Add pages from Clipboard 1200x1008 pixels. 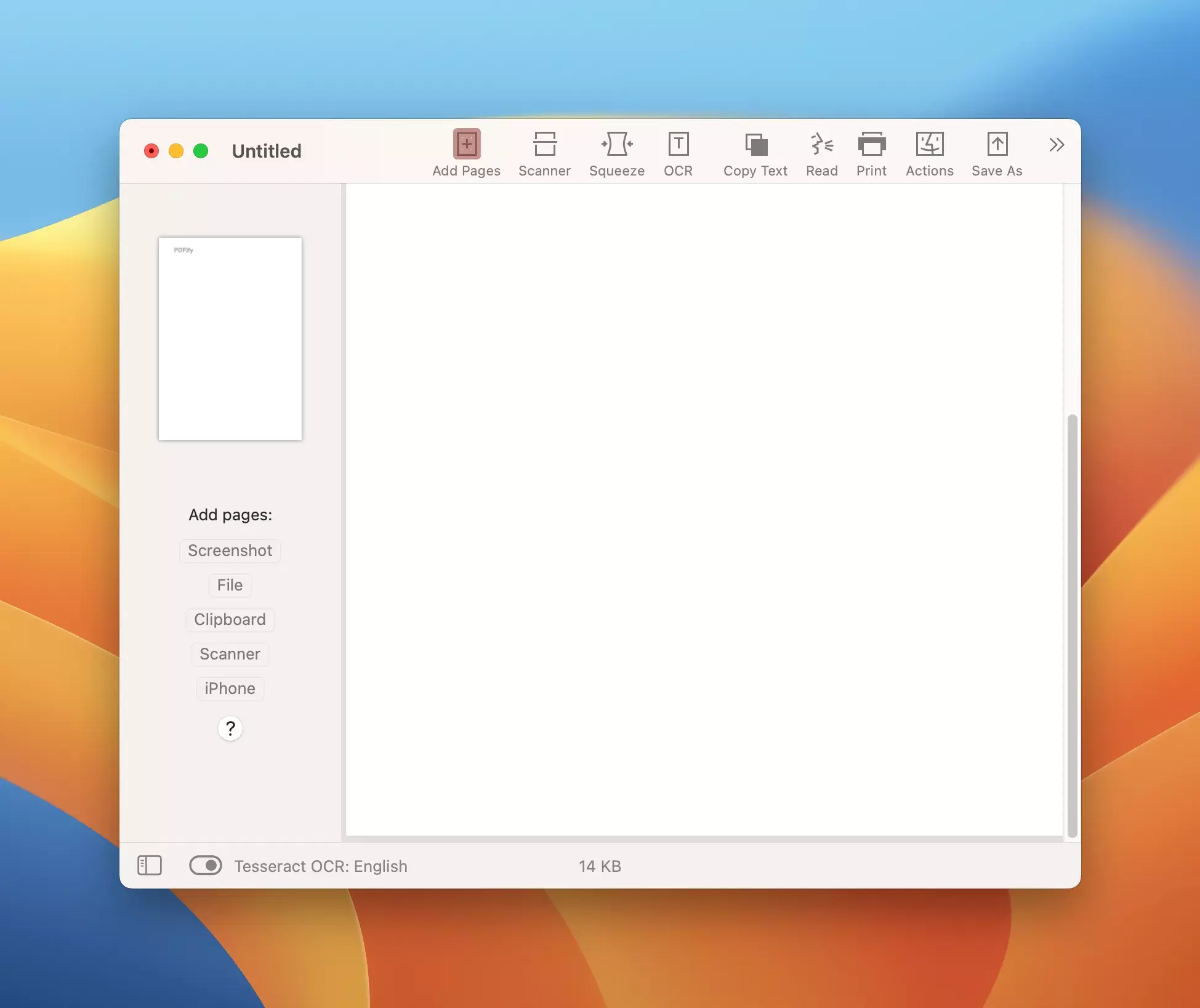pyautogui.click(x=230, y=619)
